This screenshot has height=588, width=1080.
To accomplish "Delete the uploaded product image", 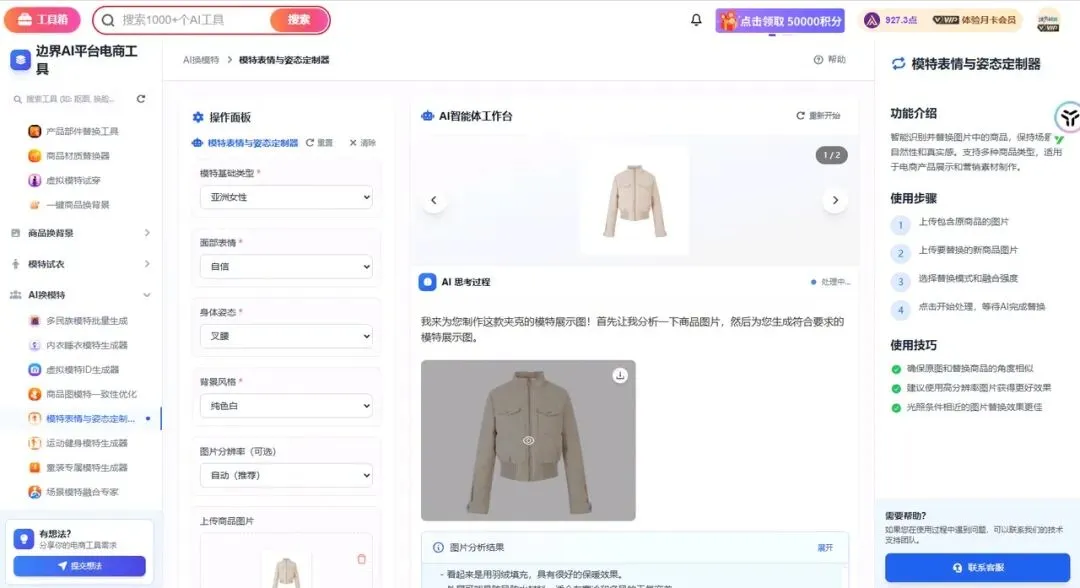I will pos(361,559).
